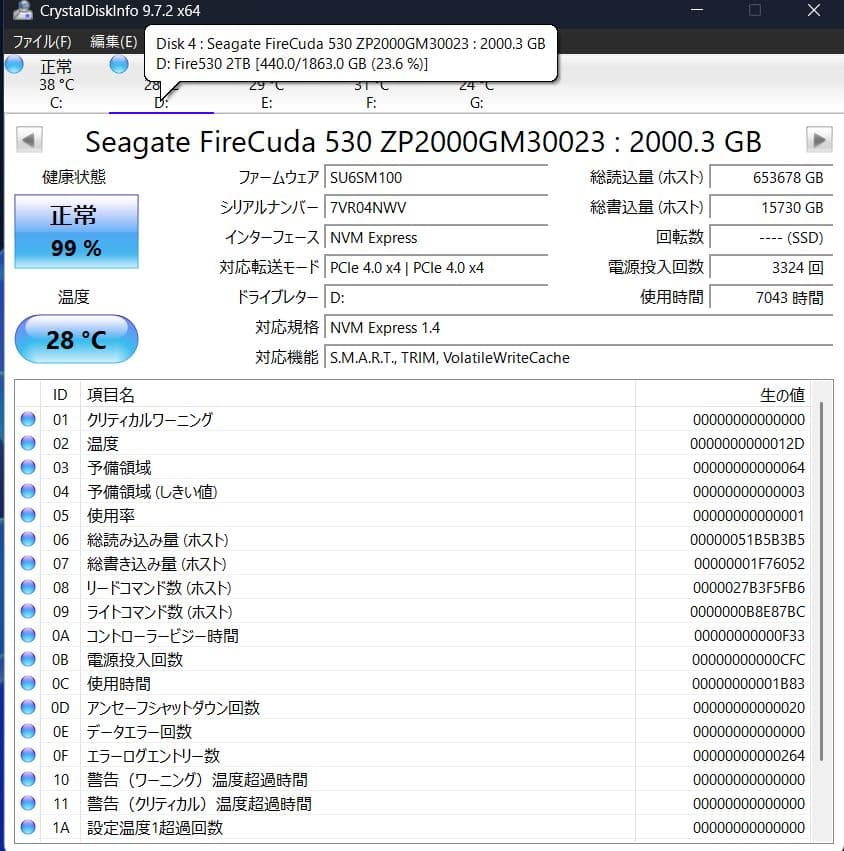Click the right arrow to view next disk
844x851 pixels.
pos(816,140)
